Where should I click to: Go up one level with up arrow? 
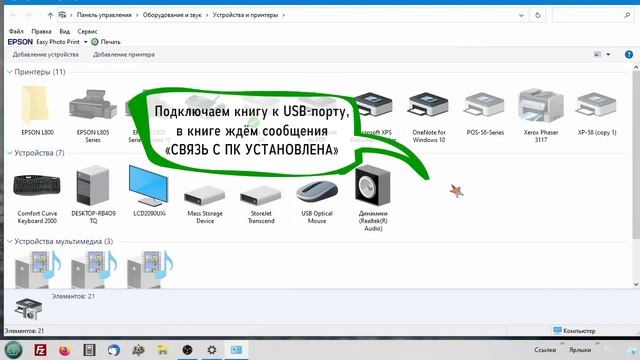point(50,16)
